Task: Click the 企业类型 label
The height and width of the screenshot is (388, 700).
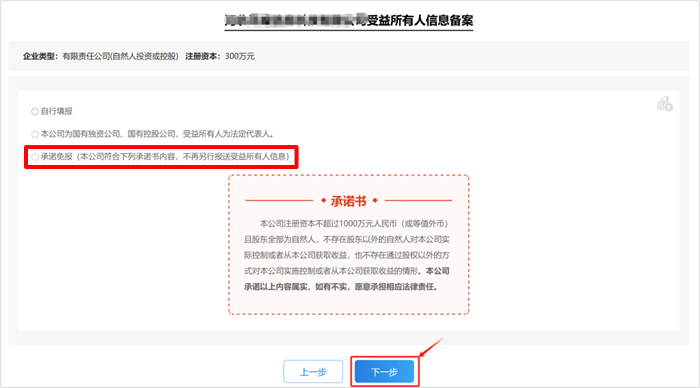Action: coord(41,56)
